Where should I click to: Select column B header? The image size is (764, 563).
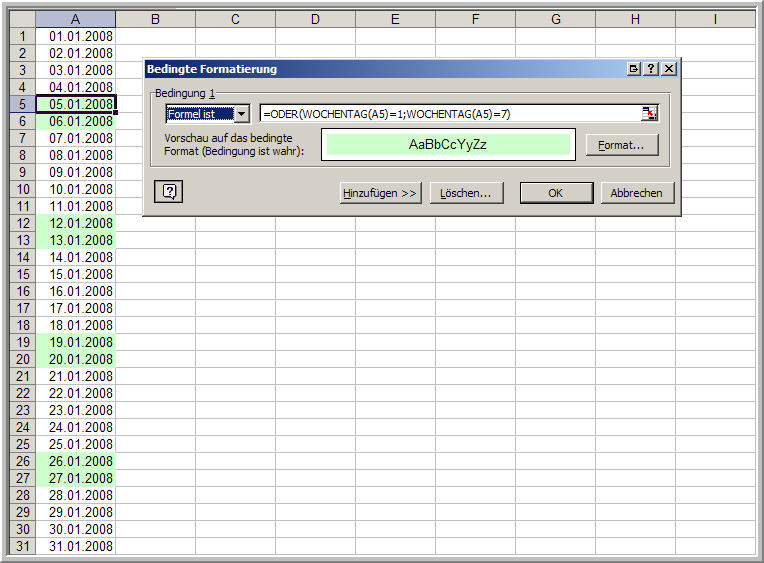155,19
